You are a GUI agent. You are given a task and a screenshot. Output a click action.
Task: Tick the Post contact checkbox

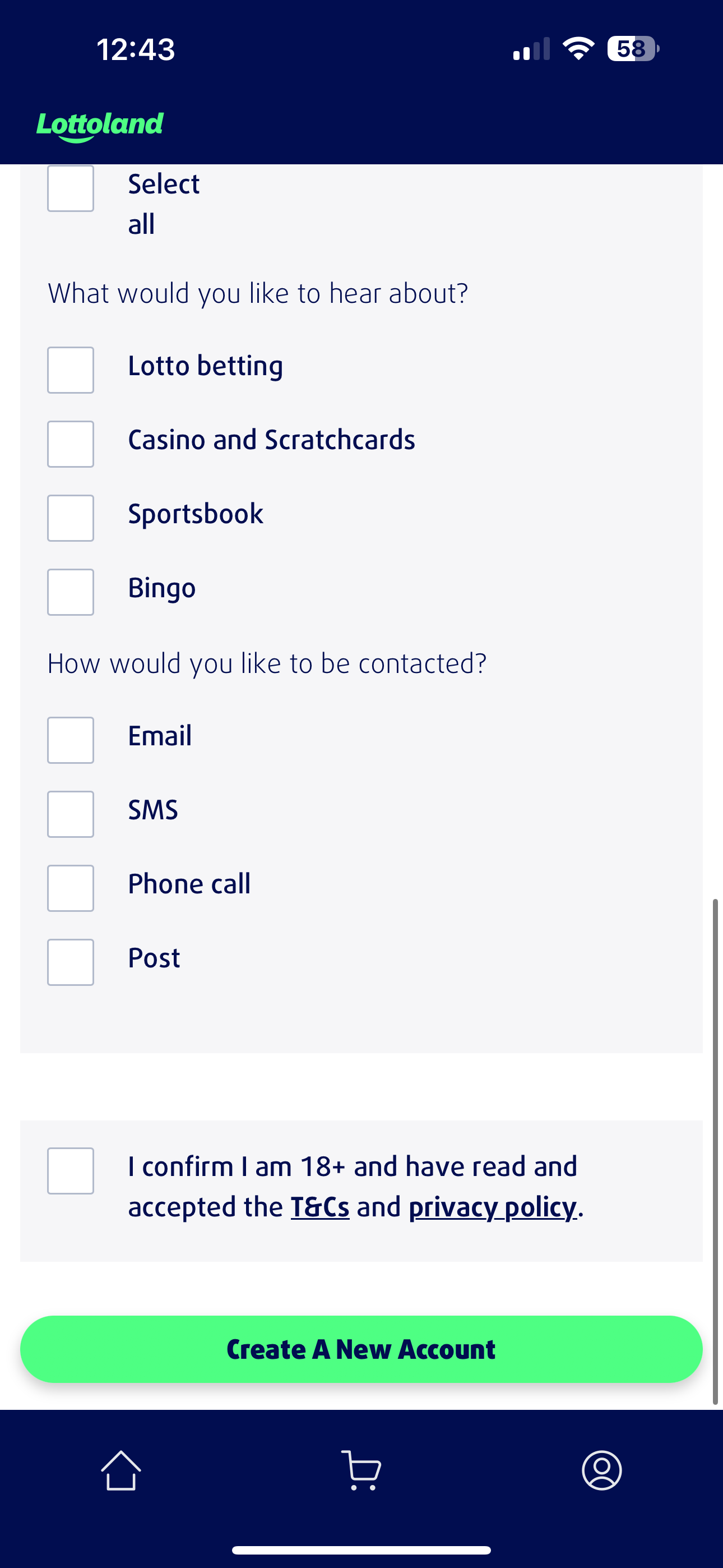71,962
